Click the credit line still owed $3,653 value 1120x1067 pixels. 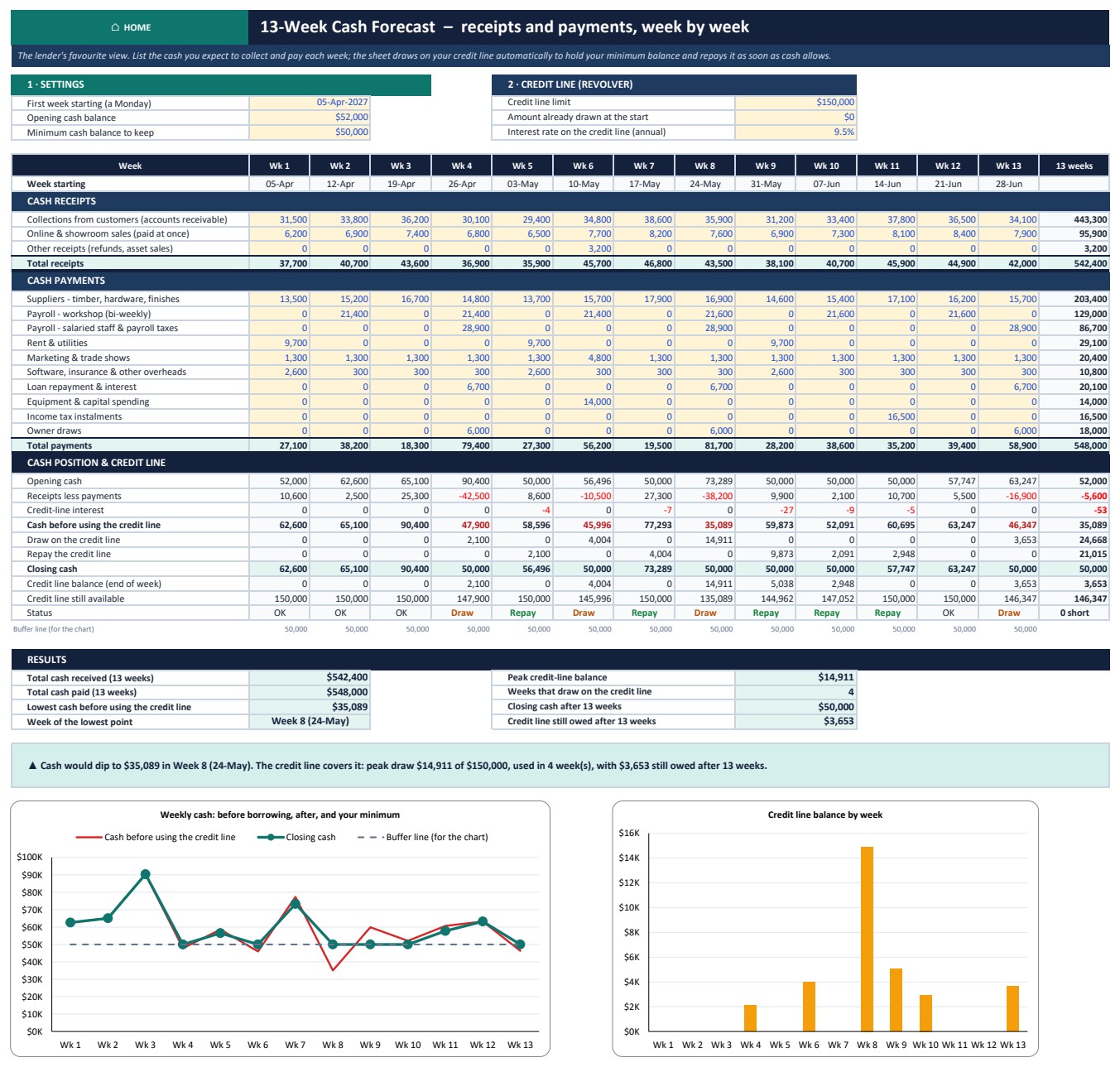[x=796, y=722]
